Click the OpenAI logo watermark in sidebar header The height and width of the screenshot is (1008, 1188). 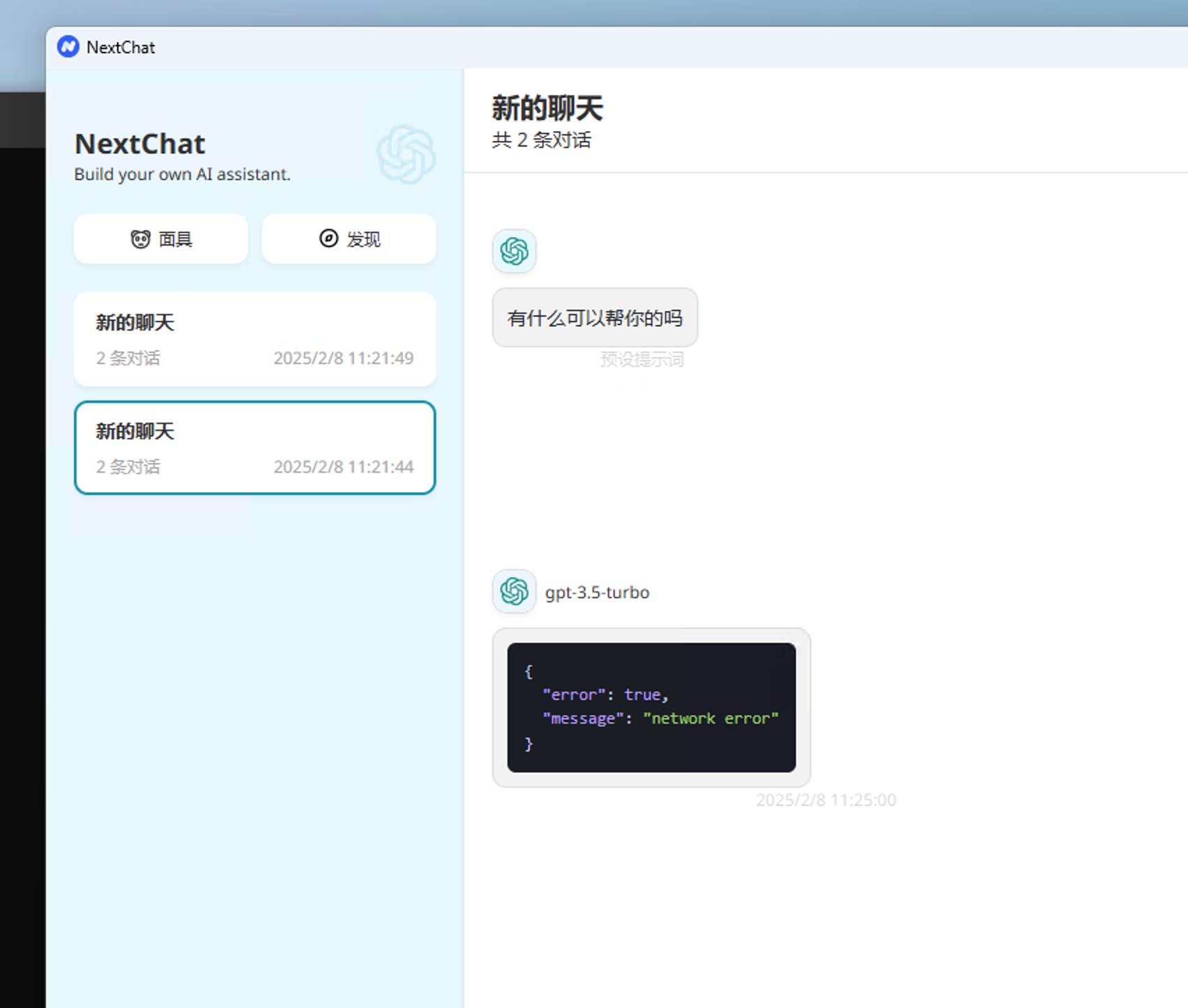coord(406,154)
